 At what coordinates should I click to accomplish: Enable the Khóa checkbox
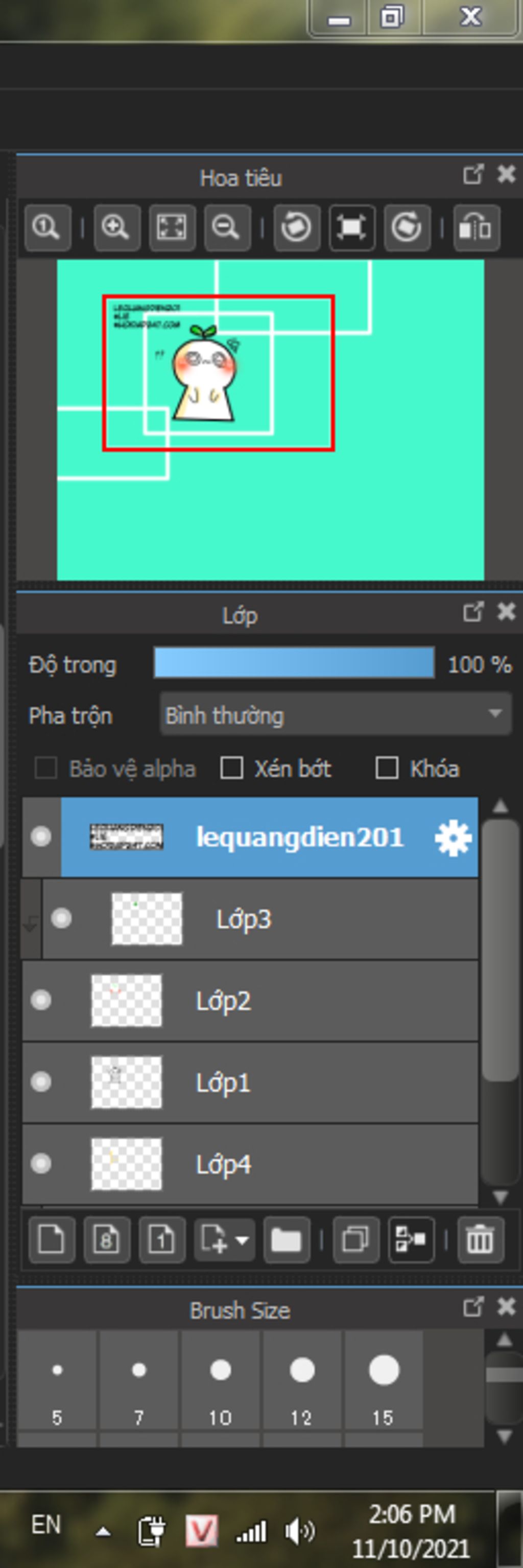[x=387, y=768]
